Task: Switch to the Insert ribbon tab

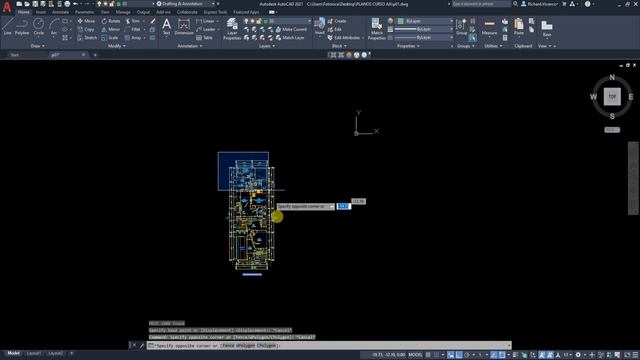Action: tap(40, 12)
